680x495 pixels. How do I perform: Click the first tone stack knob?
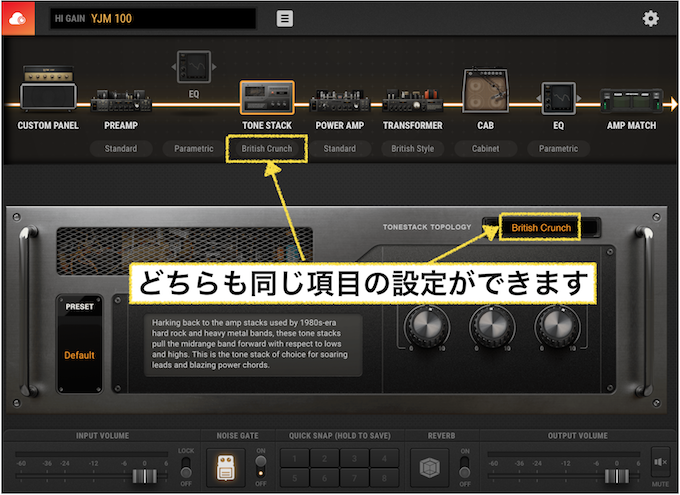(x=427, y=326)
